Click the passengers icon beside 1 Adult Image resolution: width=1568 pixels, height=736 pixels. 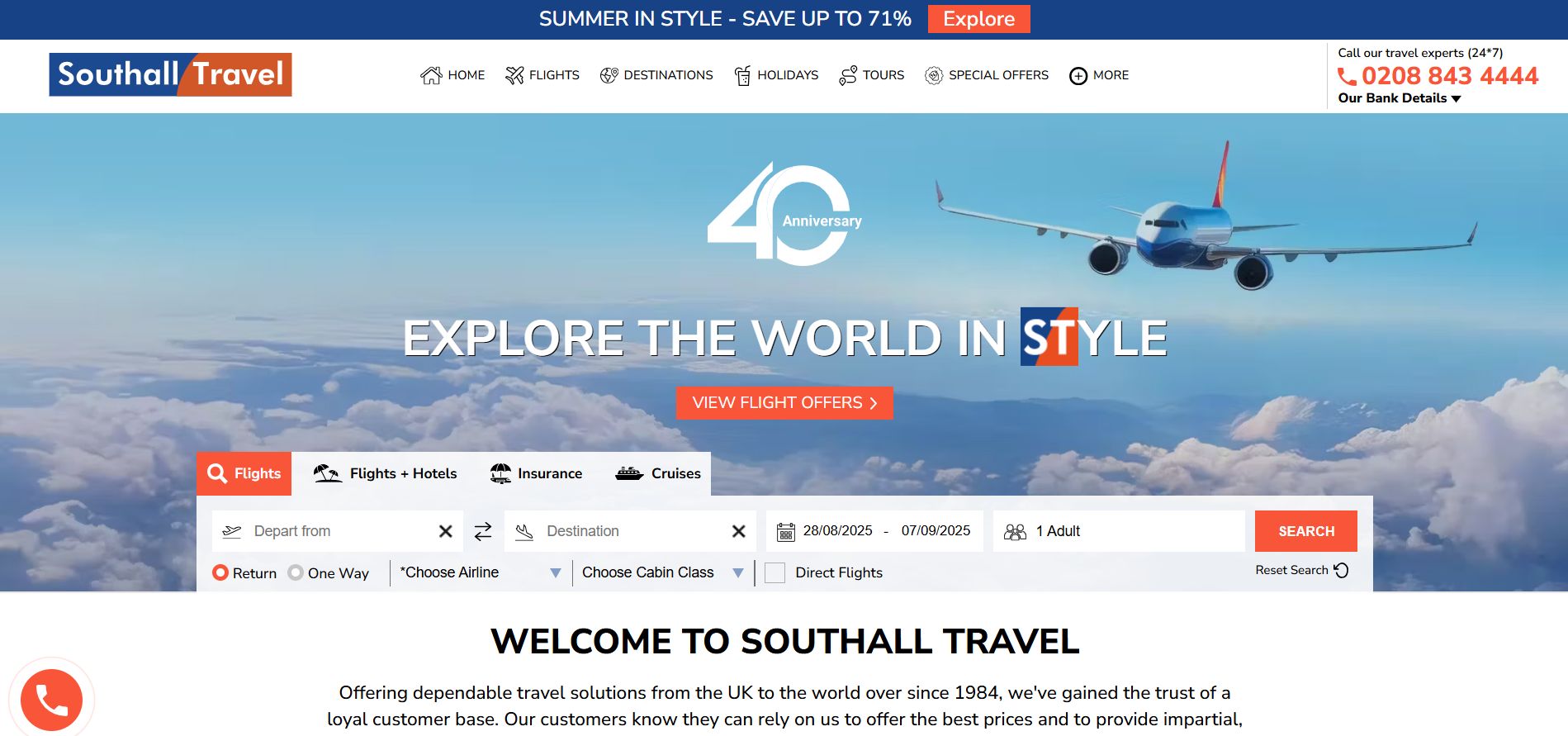[1015, 532]
